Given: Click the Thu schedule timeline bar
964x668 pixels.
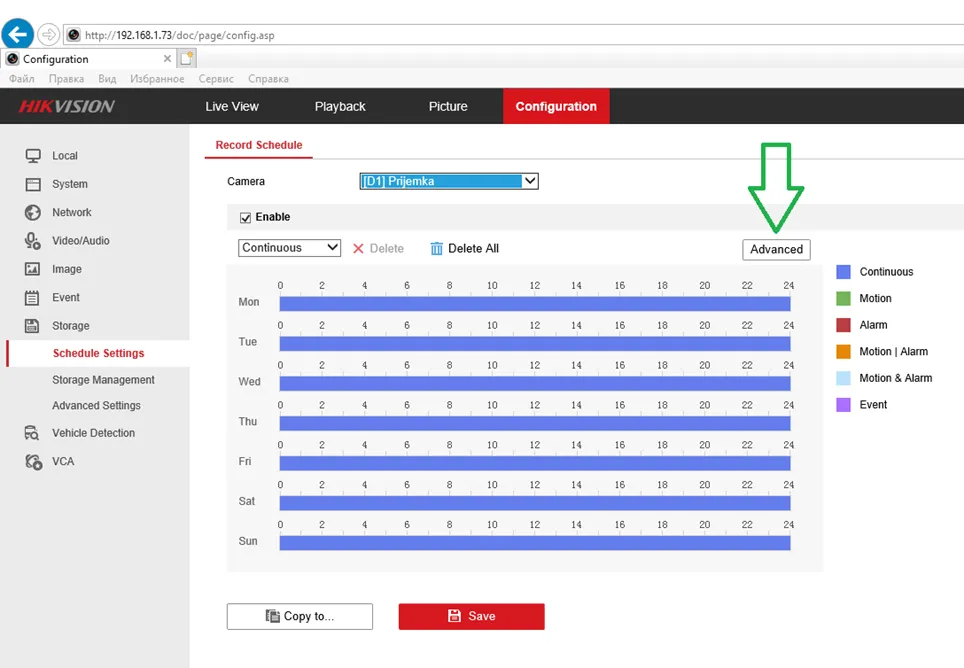Looking at the screenshot, I should click(x=535, y=423).
